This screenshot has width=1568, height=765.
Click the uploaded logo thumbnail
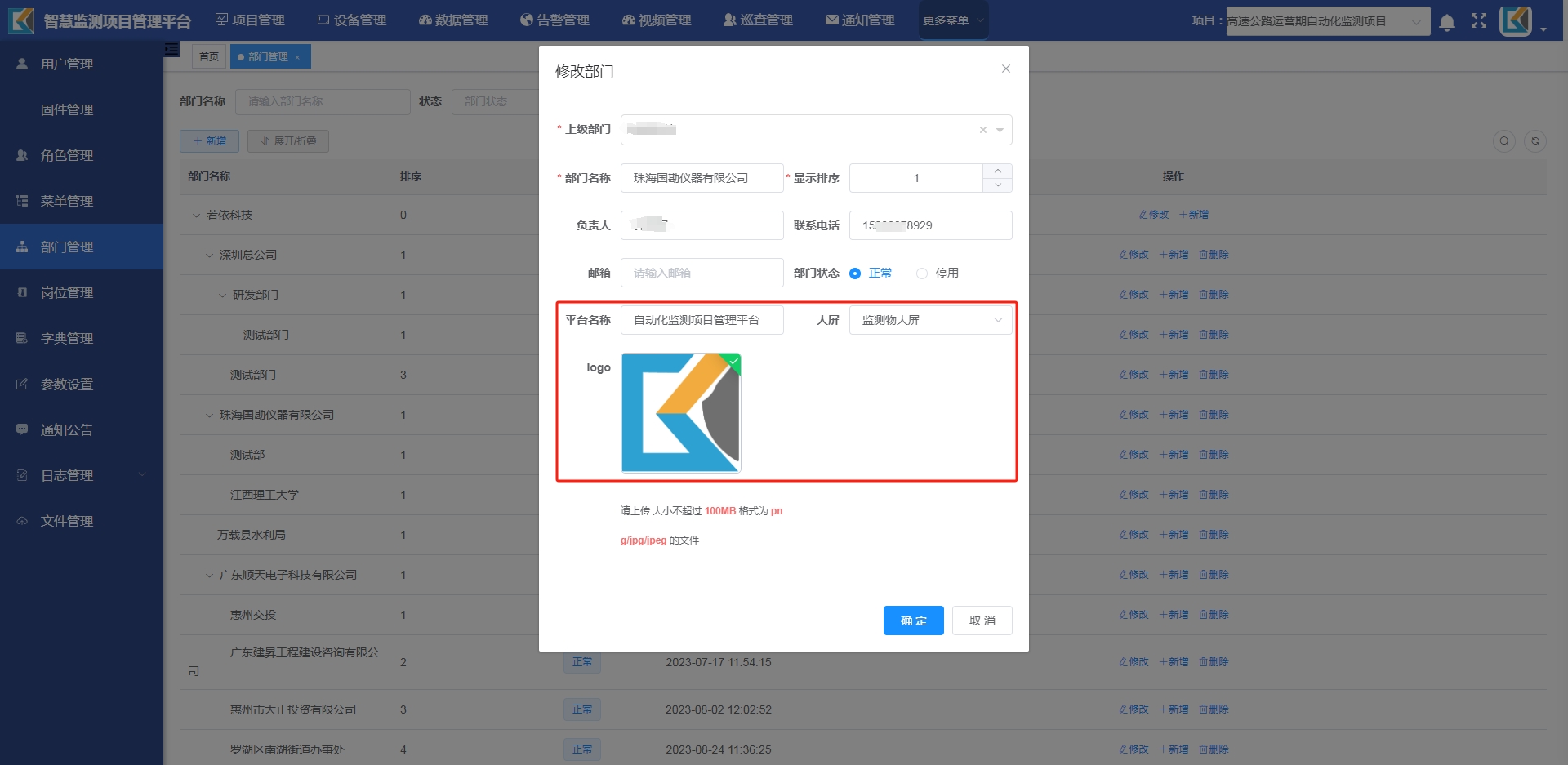680,412
